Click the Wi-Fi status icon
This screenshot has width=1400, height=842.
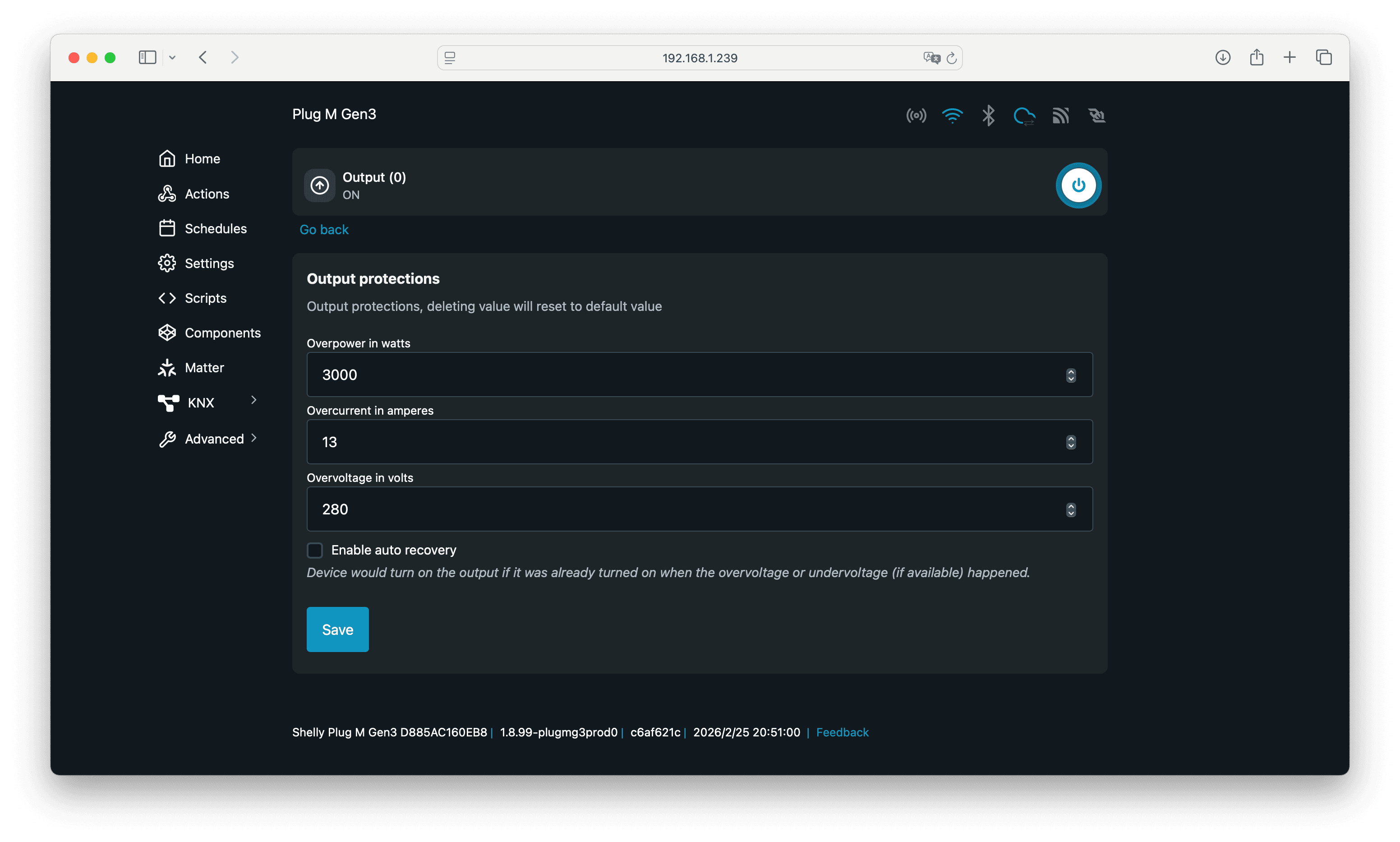[952, 116]
